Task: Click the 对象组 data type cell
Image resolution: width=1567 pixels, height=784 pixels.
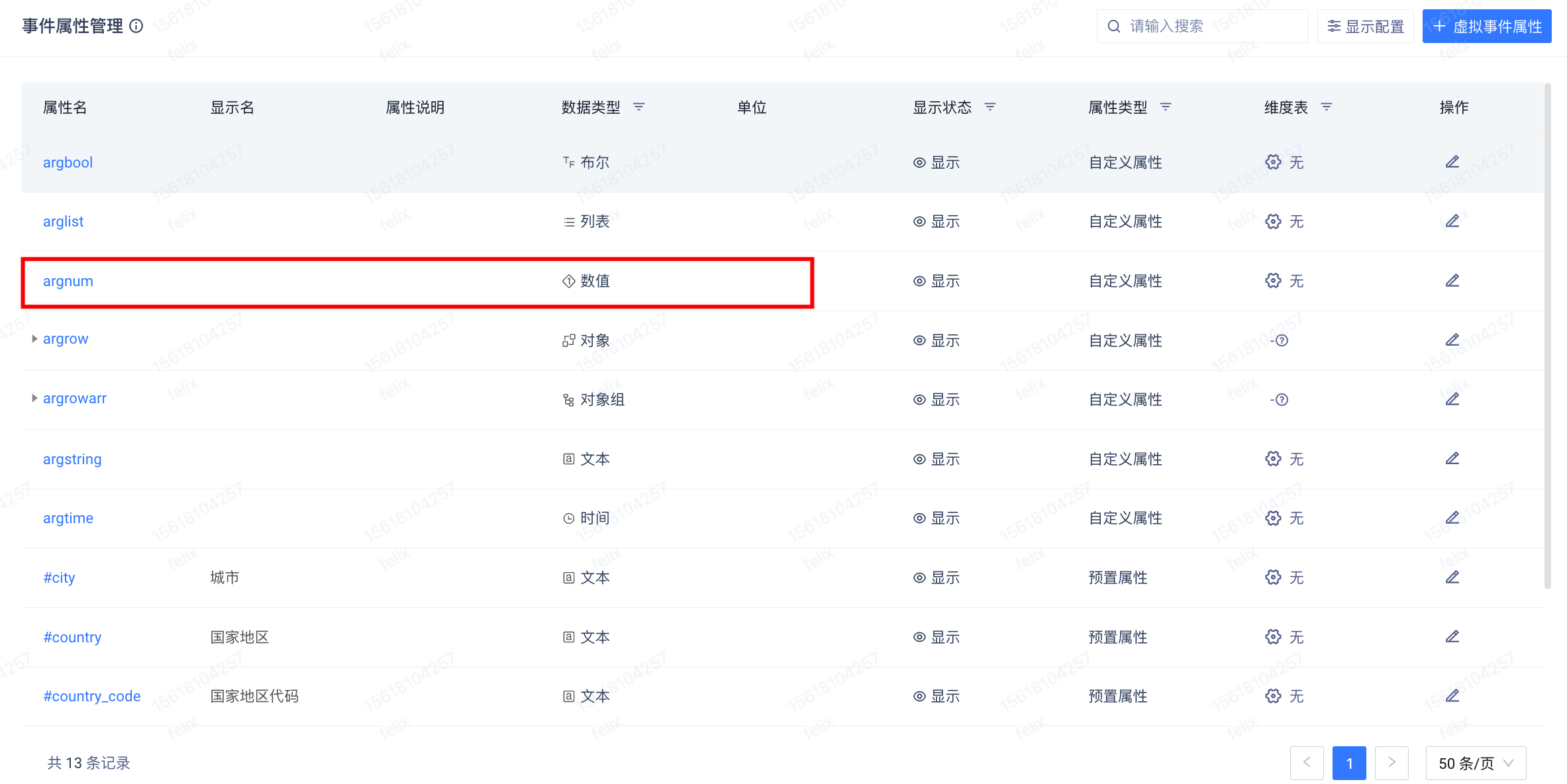Action: point(593,399)
